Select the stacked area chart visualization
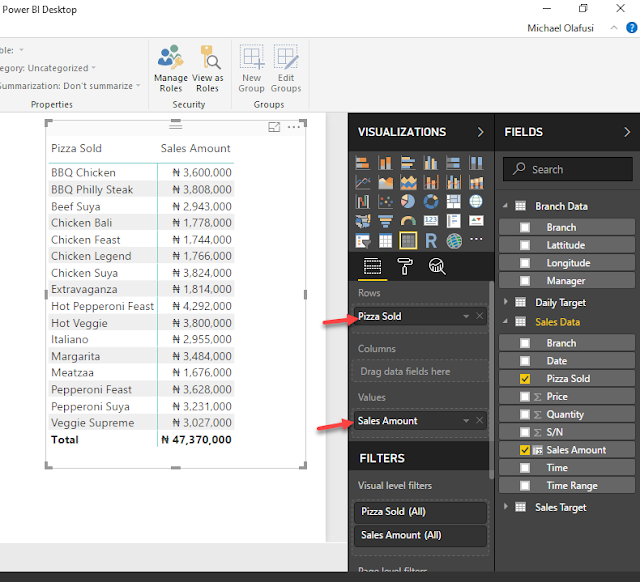This screenshot has width=640, height=582. (x=408, y=182)
